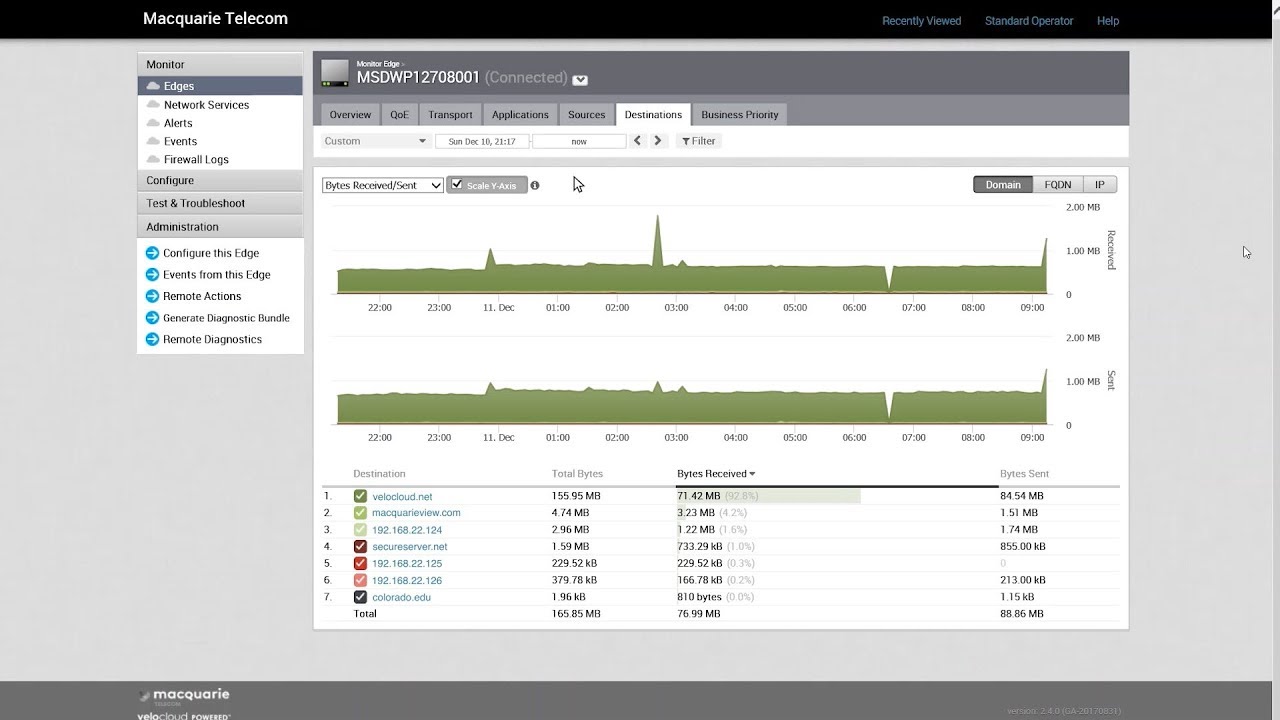Uncheck the secureserver.net destination checkbox
1280x720 pixels.
[x=360, y=547]
